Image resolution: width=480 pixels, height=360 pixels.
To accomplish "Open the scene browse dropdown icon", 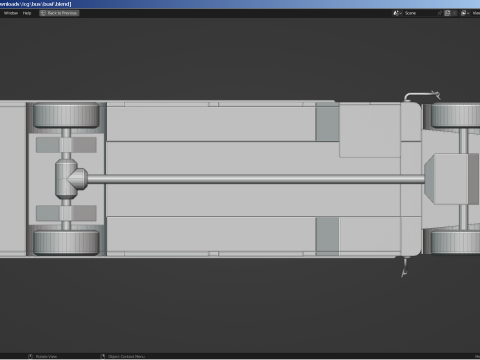I will click(x=397, y=13).
